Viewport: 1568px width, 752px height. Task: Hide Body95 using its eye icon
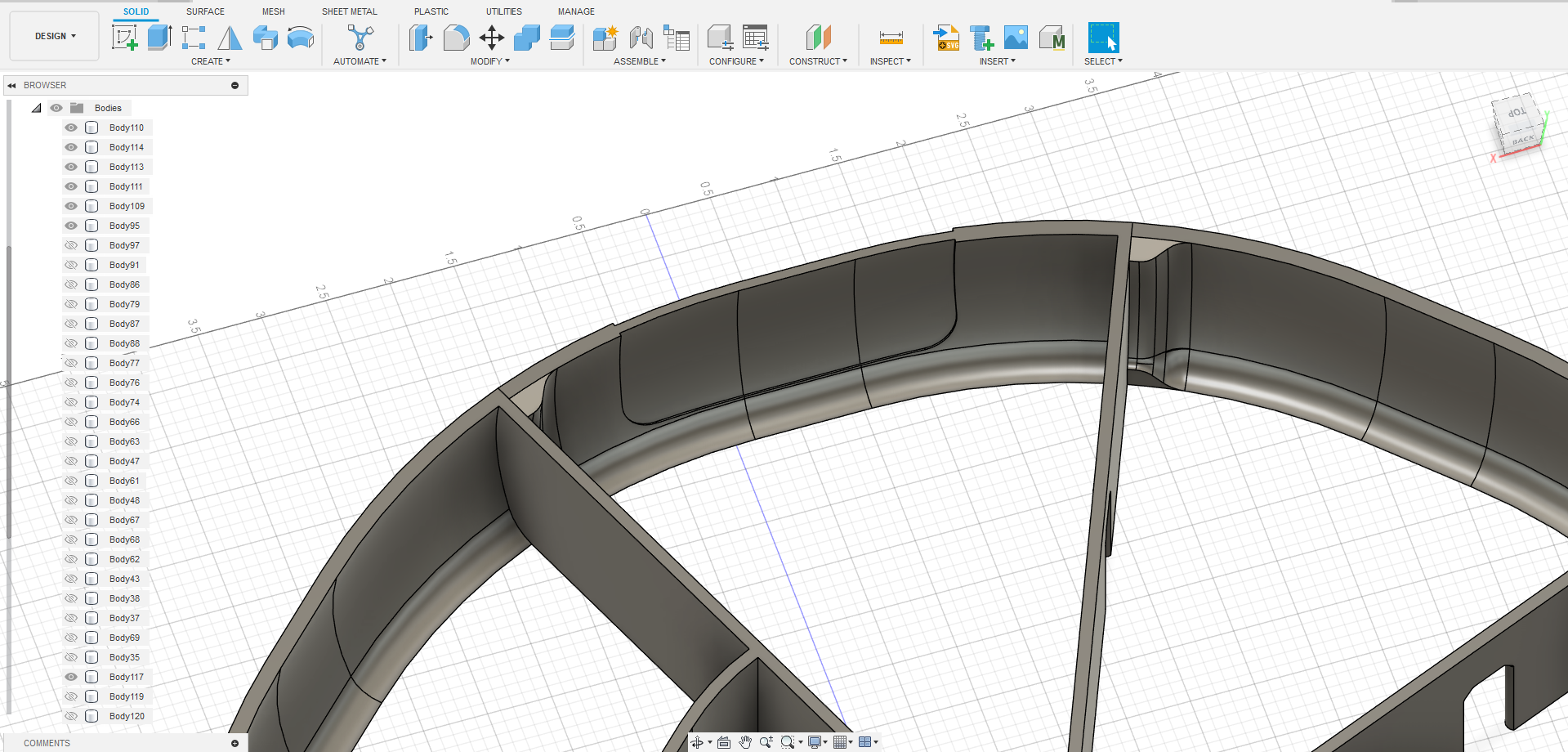[71, 226]
